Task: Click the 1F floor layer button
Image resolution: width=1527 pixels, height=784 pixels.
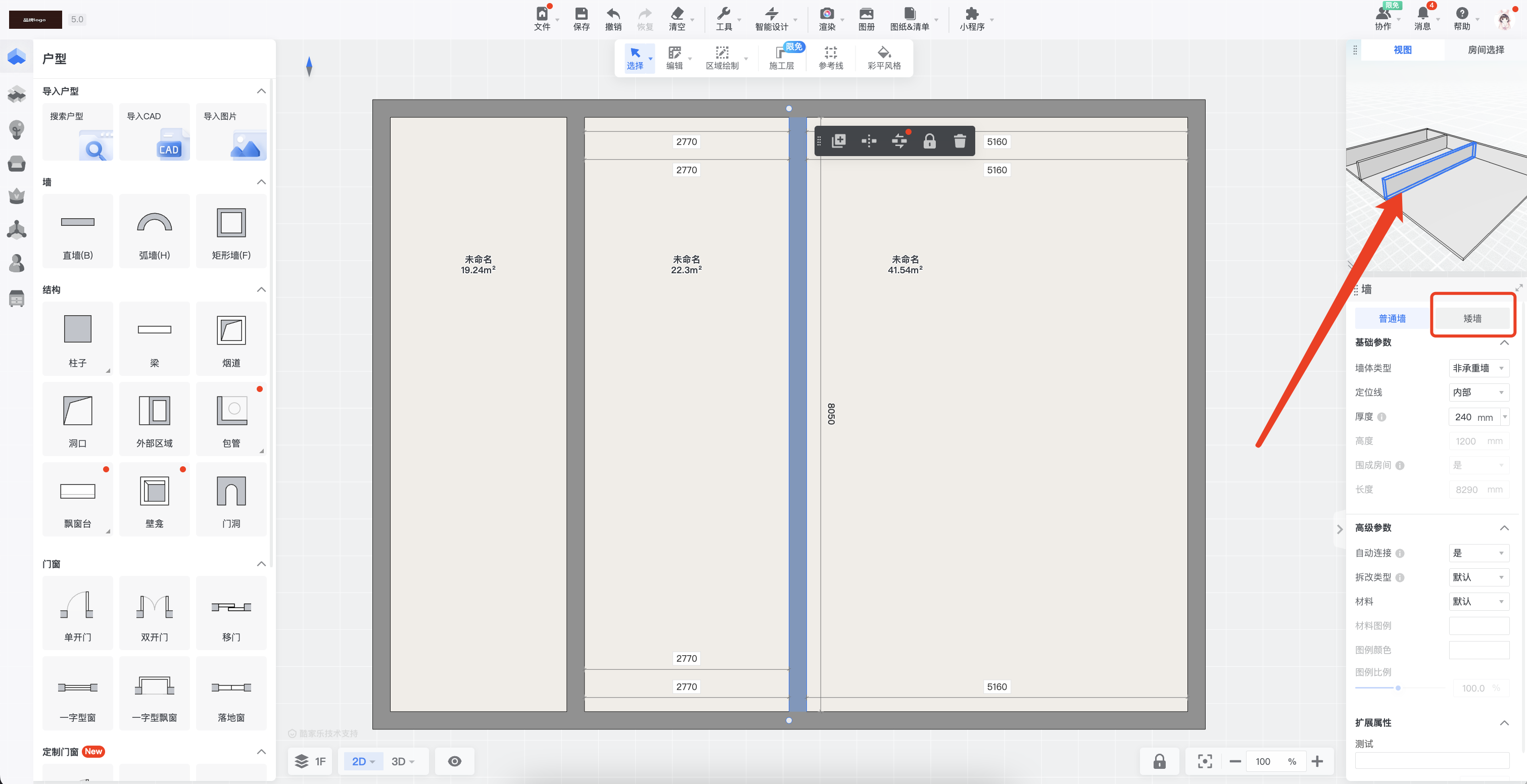Action: pyautogui.click(x=310, y=761)
